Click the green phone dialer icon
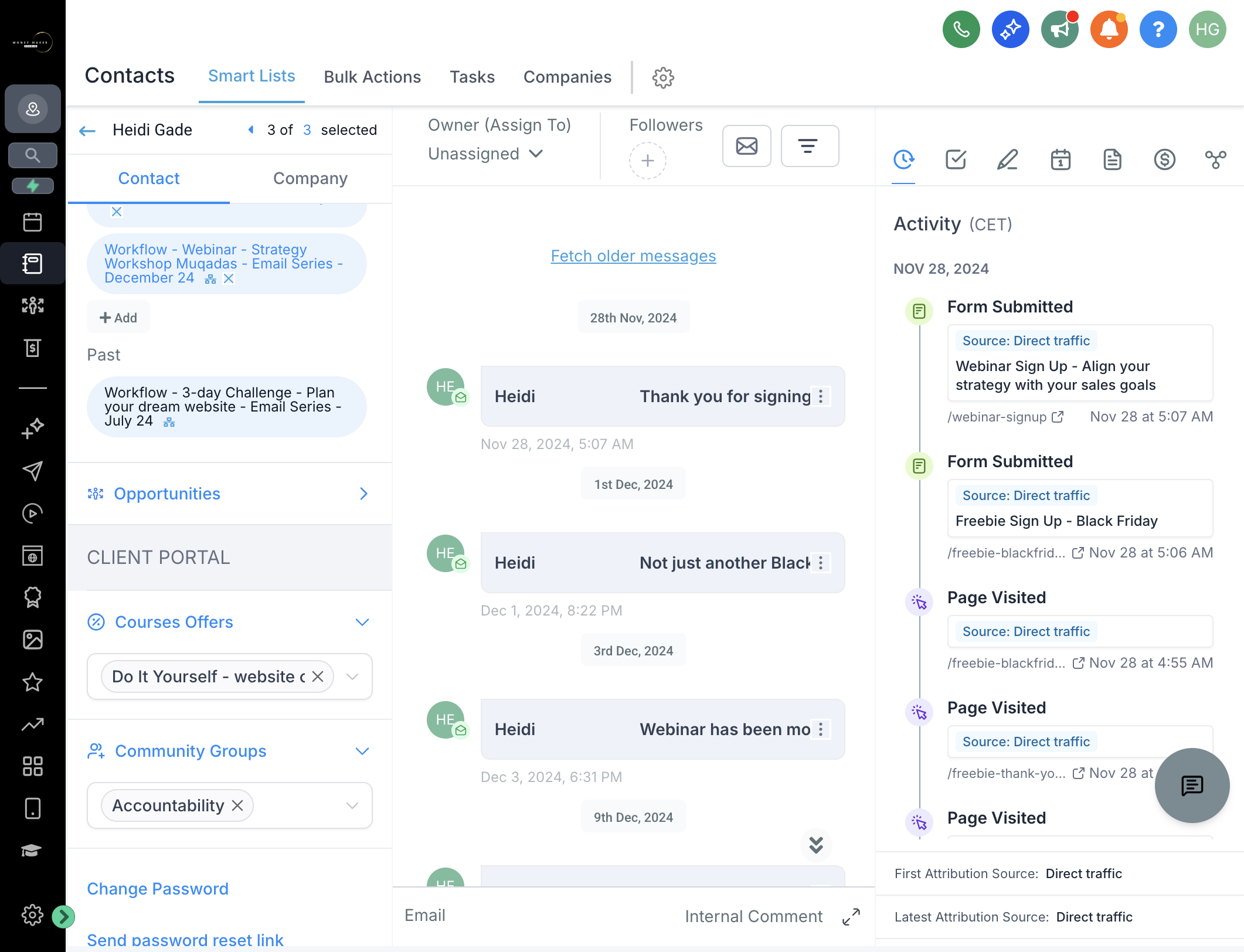1244x952 pixels. pyautogui.click(x=961, y=29)
